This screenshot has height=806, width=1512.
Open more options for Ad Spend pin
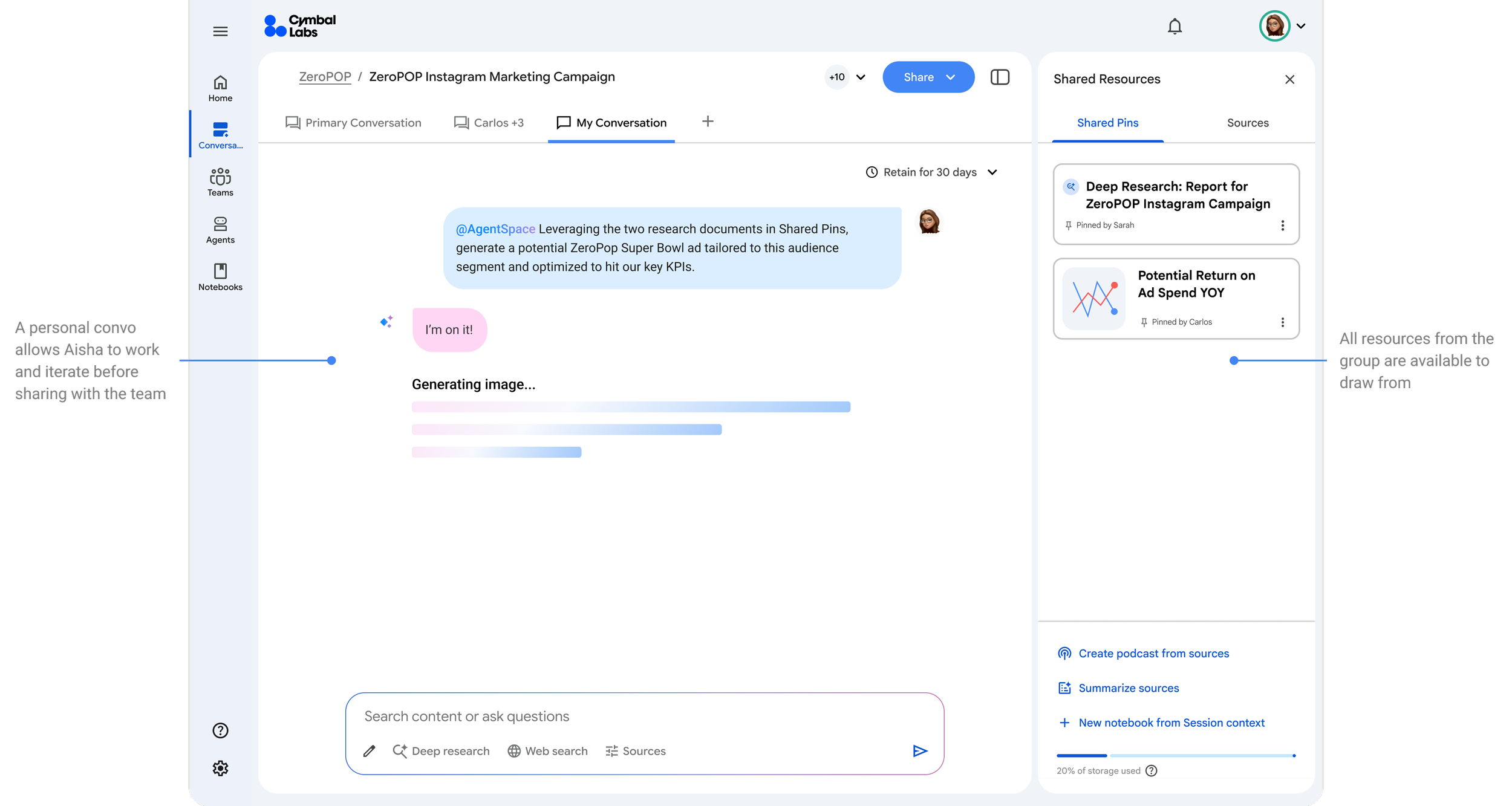1282,322
